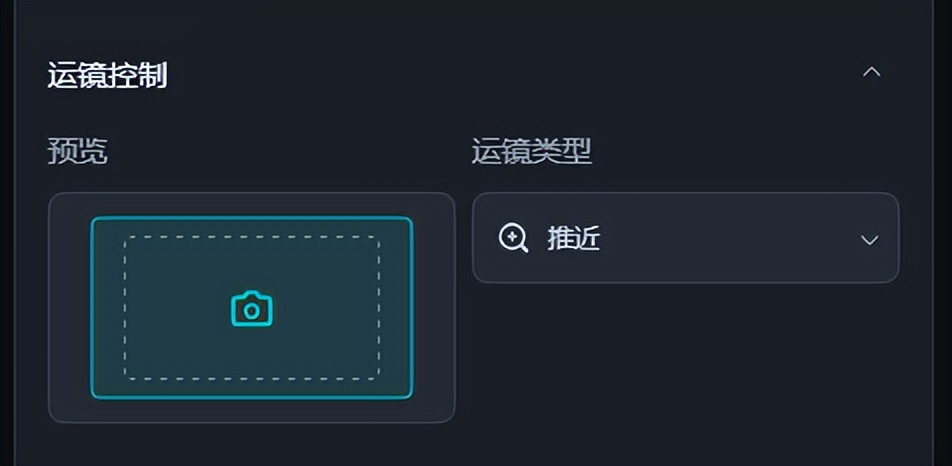Screen dimensions: 952x466
Task: Click the 预览 label
Action: [77, 152]
